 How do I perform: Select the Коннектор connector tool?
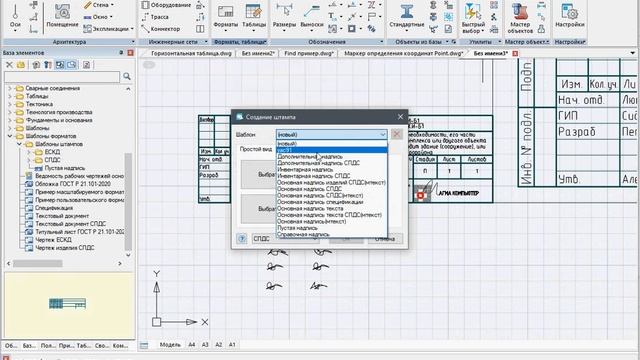[x=161, y=29]
